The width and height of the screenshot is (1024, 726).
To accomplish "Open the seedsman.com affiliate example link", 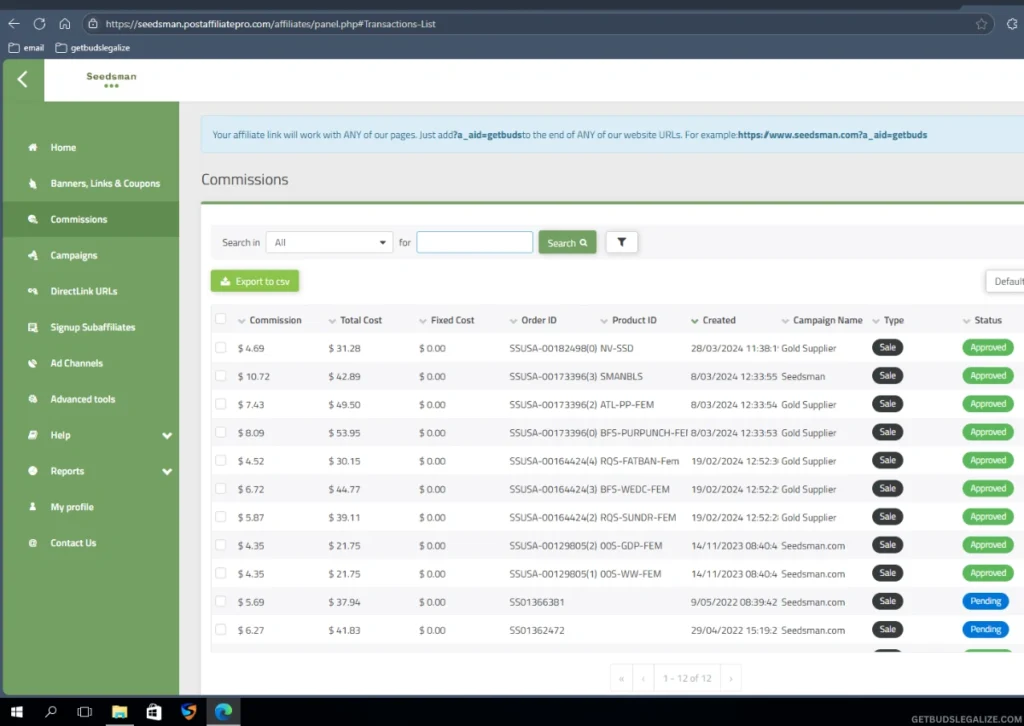I will [x=832, y=135].
